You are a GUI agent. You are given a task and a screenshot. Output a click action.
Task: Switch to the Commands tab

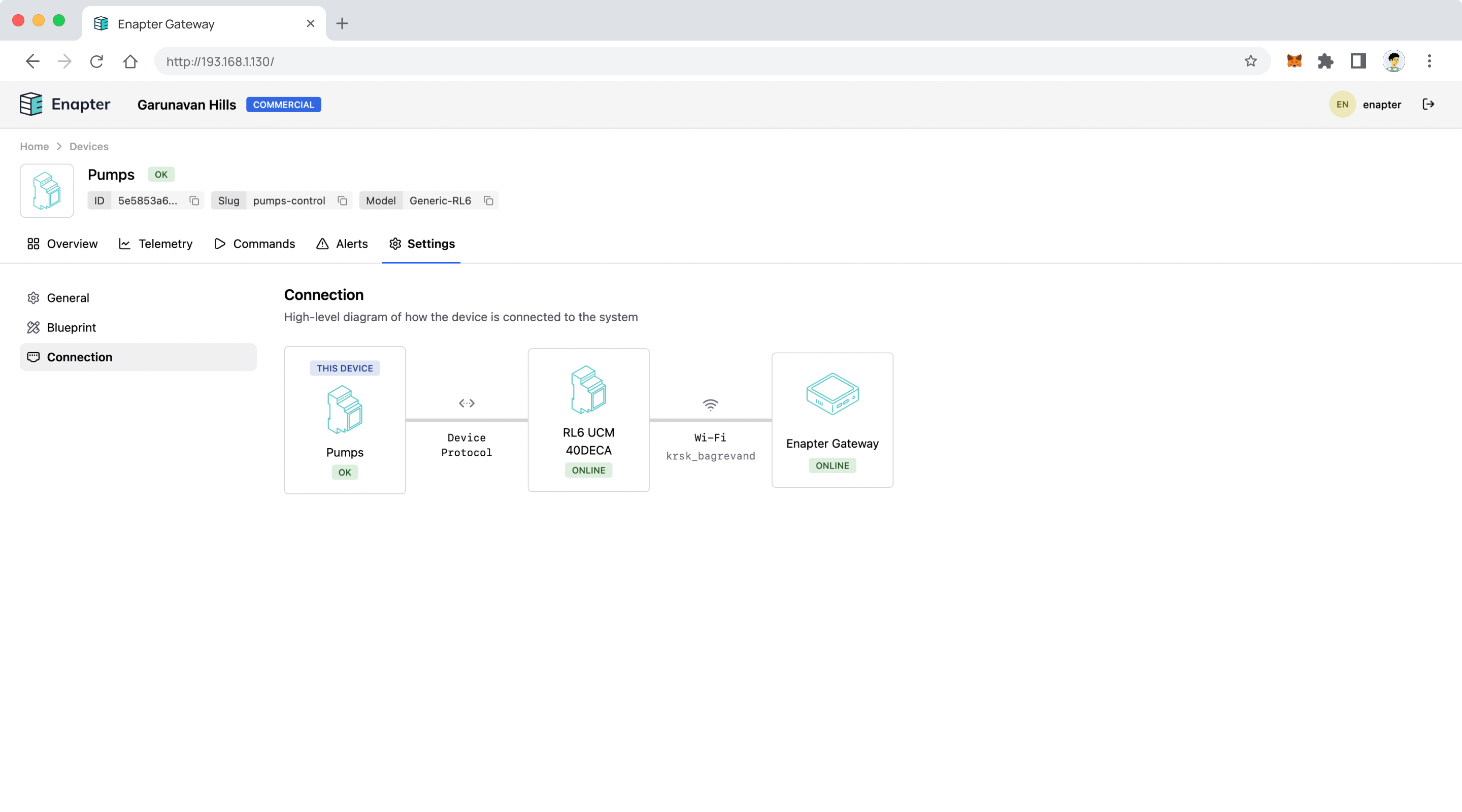[254, 244]
